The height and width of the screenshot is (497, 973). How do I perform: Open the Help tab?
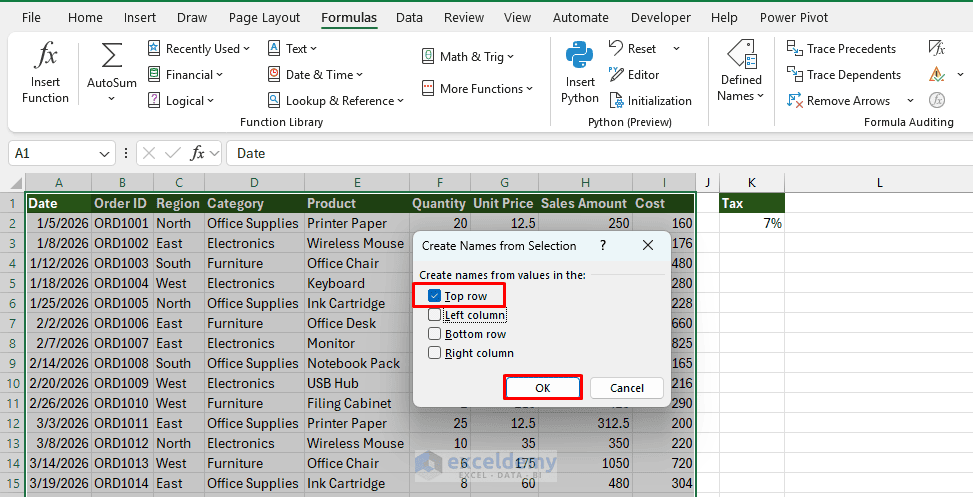click(724, 17)
